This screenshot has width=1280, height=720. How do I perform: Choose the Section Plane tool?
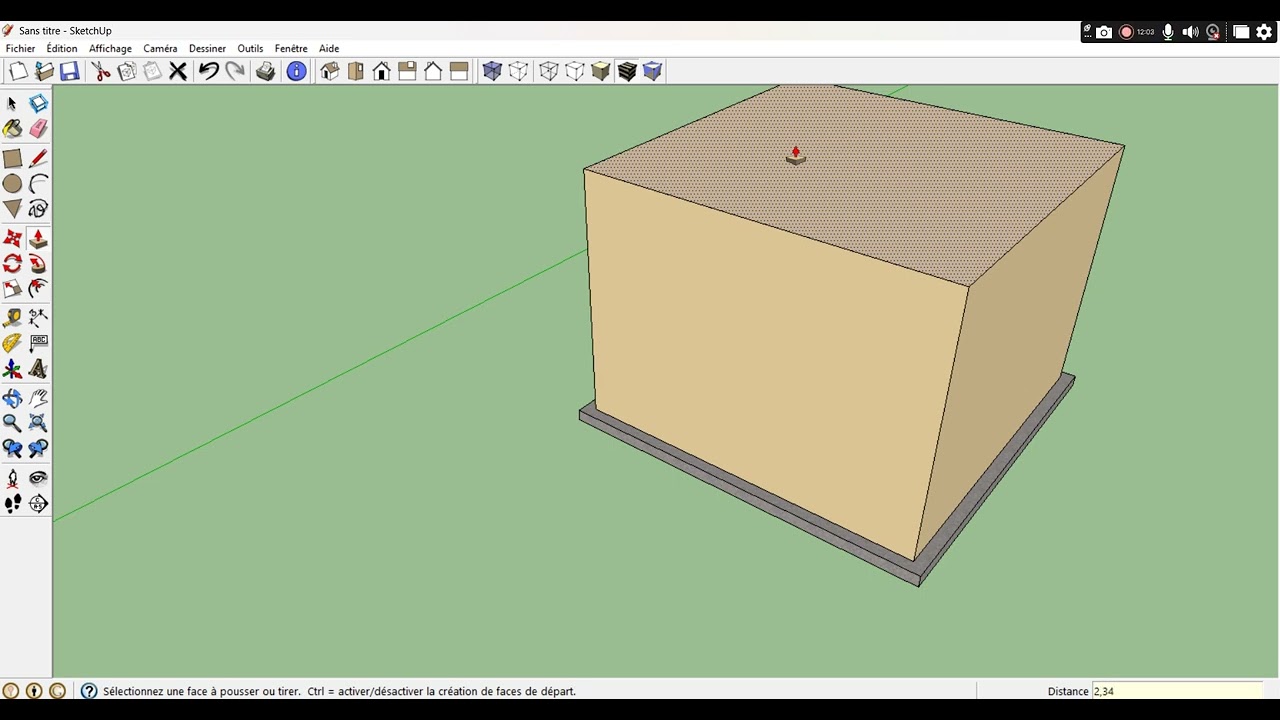coord(38,504)
